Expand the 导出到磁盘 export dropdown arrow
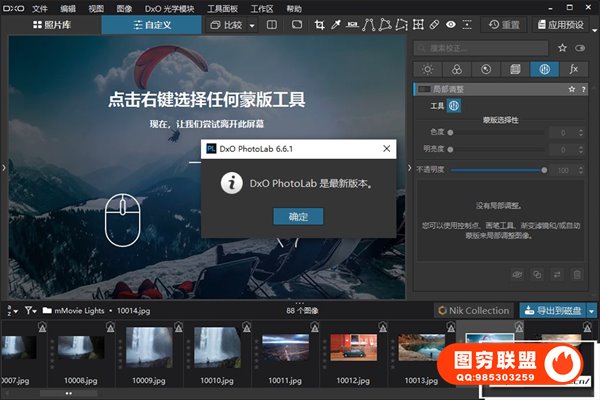 pyautogui.click(x=591, y=310)
